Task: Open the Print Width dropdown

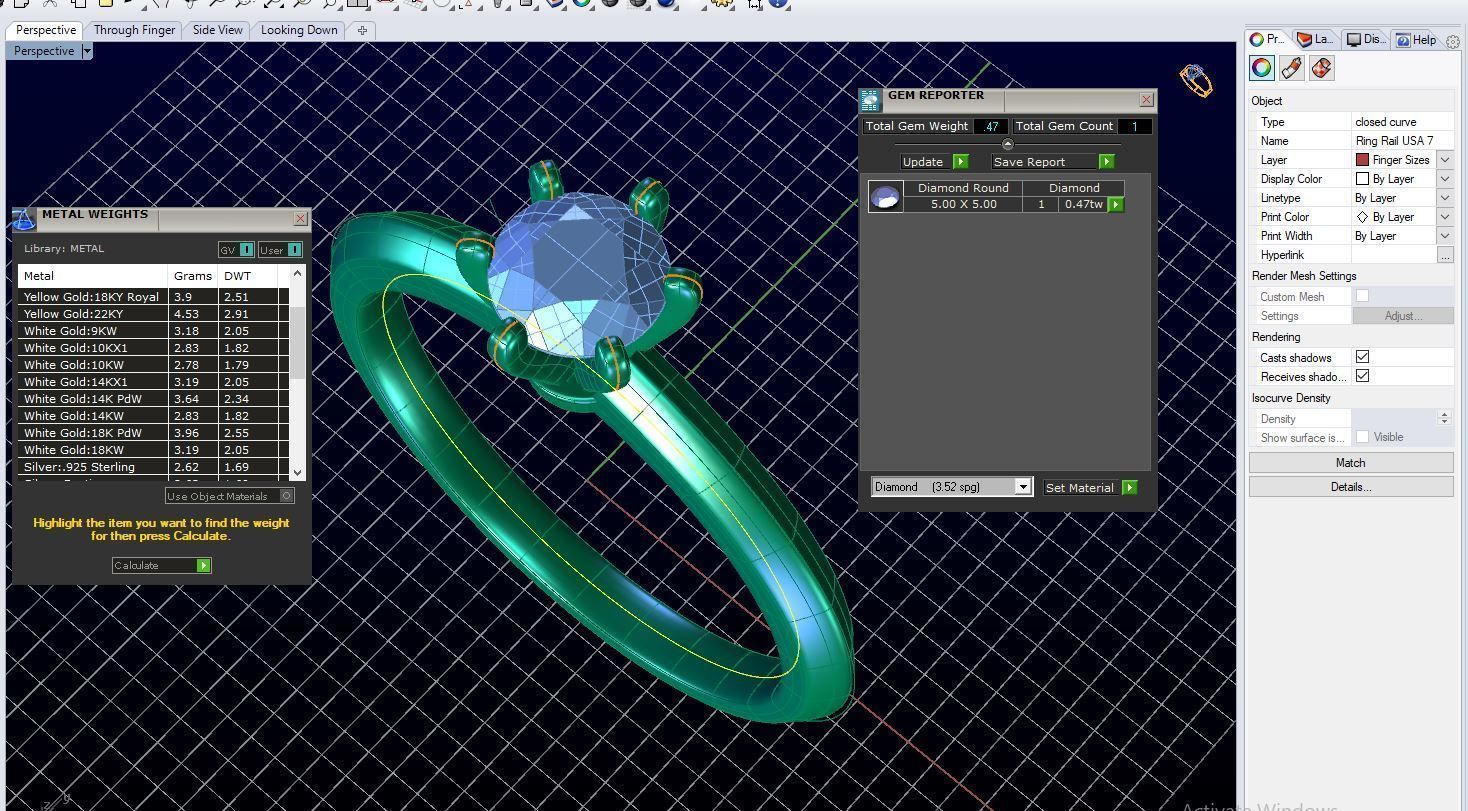Action: pos(1445,236)
